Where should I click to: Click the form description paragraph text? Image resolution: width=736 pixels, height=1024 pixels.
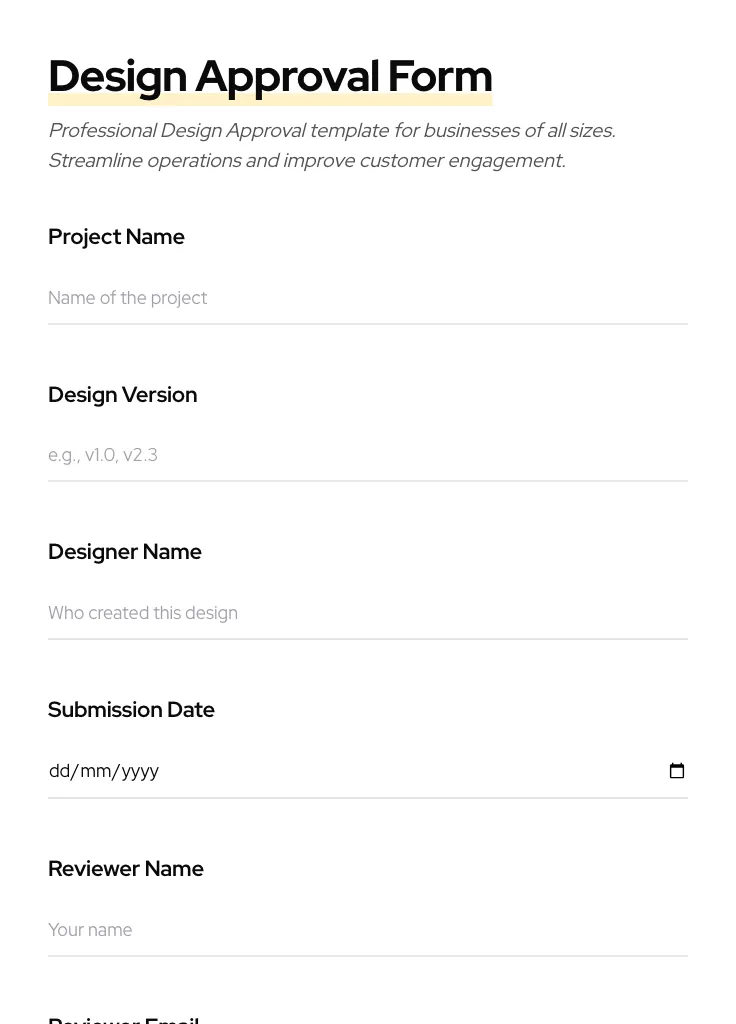[332, 145]
